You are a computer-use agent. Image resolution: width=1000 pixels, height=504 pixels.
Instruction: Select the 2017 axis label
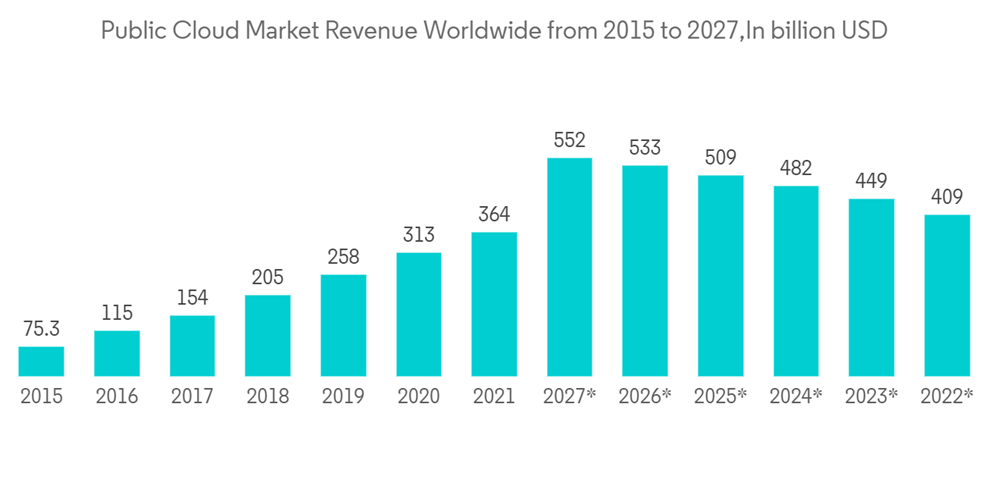click(x=192, y=397)
